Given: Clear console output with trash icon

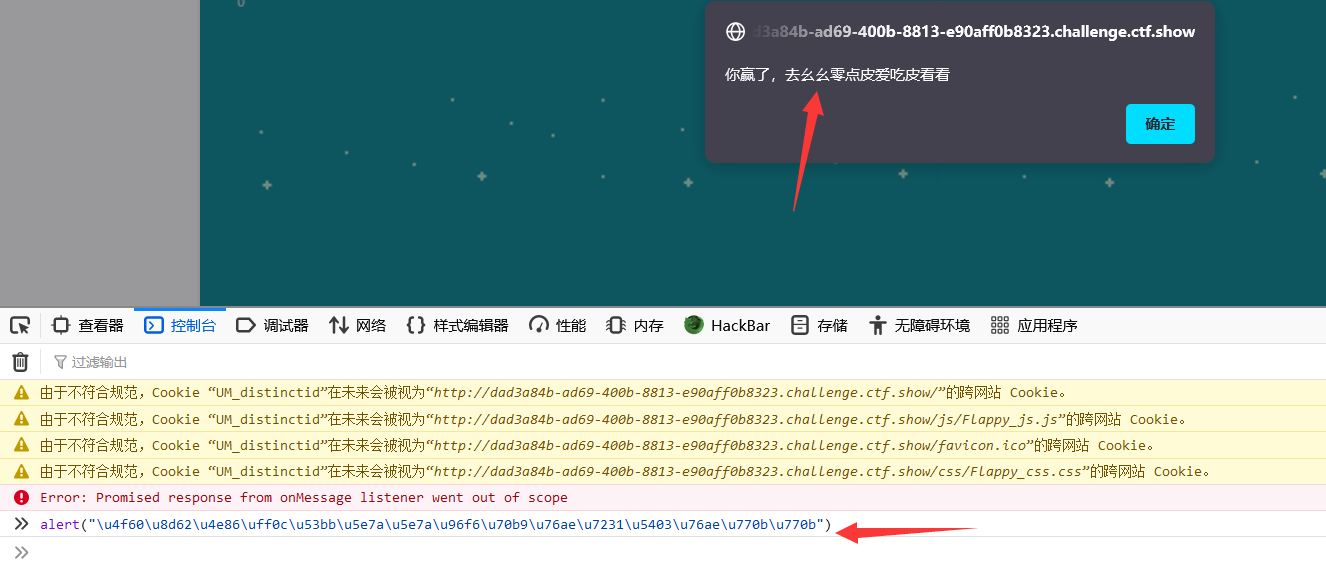Looking at the screenshot, I should coord(20,362).
